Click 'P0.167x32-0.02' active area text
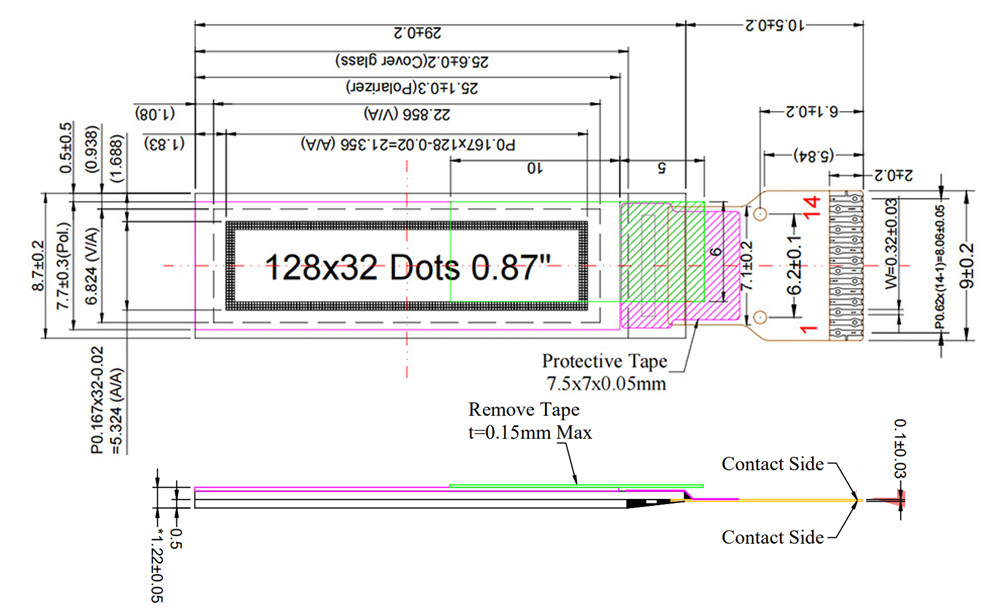Screen dimensions: 1000x614 pyautogui.click(x=97, y=400)
